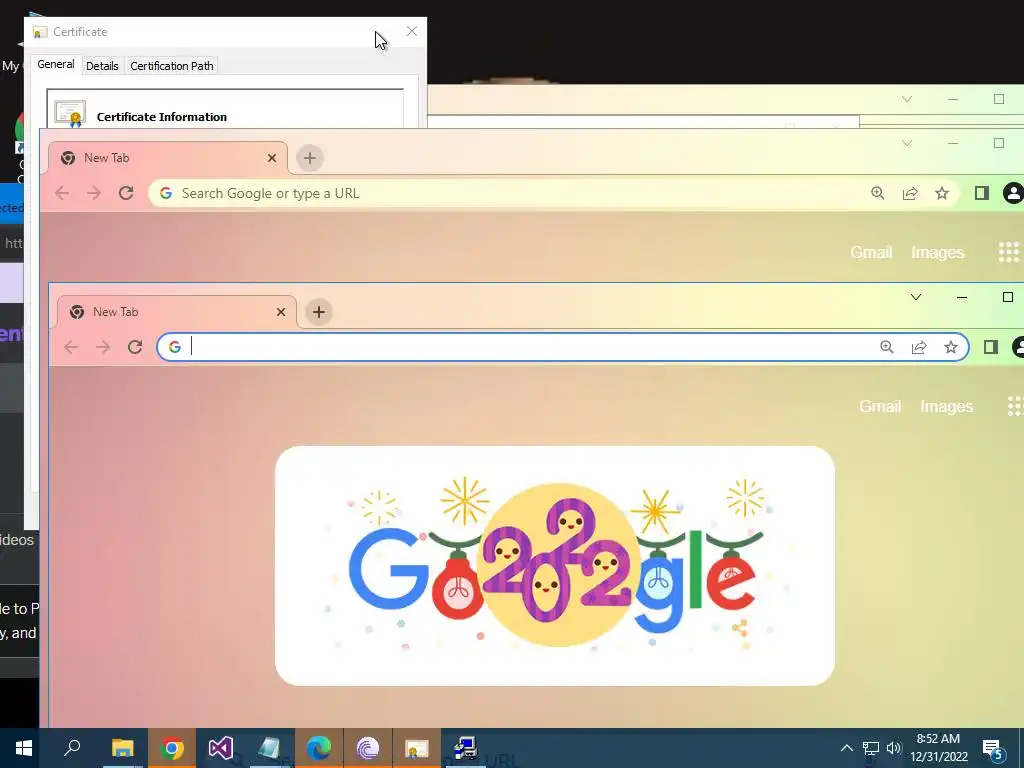Open purple spiral app on taskbar
The height and width of the screenshot is (768, 1024).
pyautogui.click(x=368, y=748)
